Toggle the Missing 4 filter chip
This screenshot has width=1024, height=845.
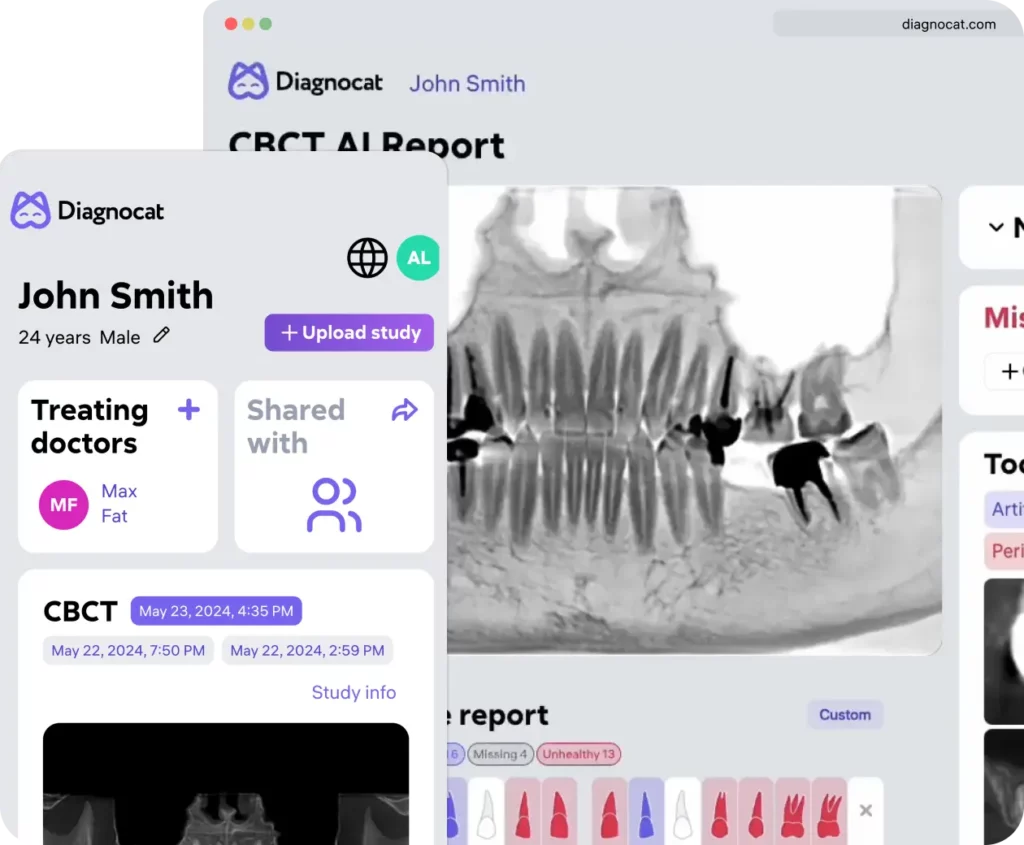pos(500,754)
